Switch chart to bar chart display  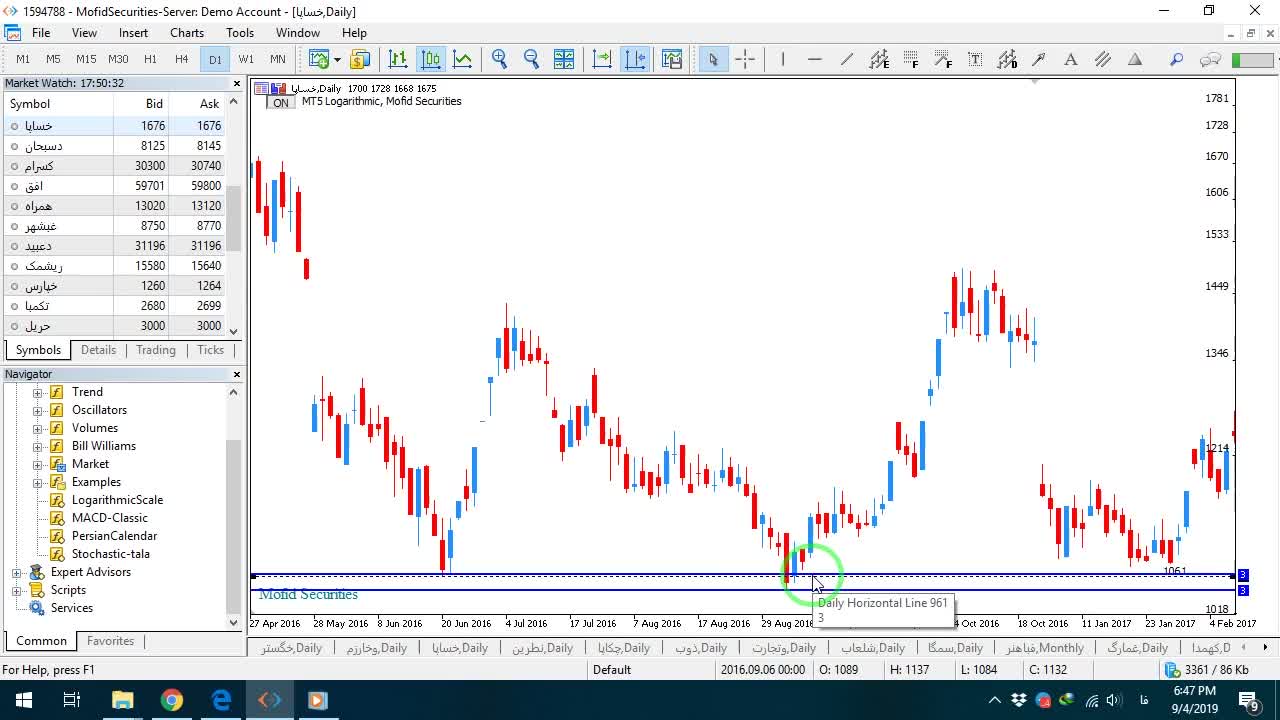point(398,59)
